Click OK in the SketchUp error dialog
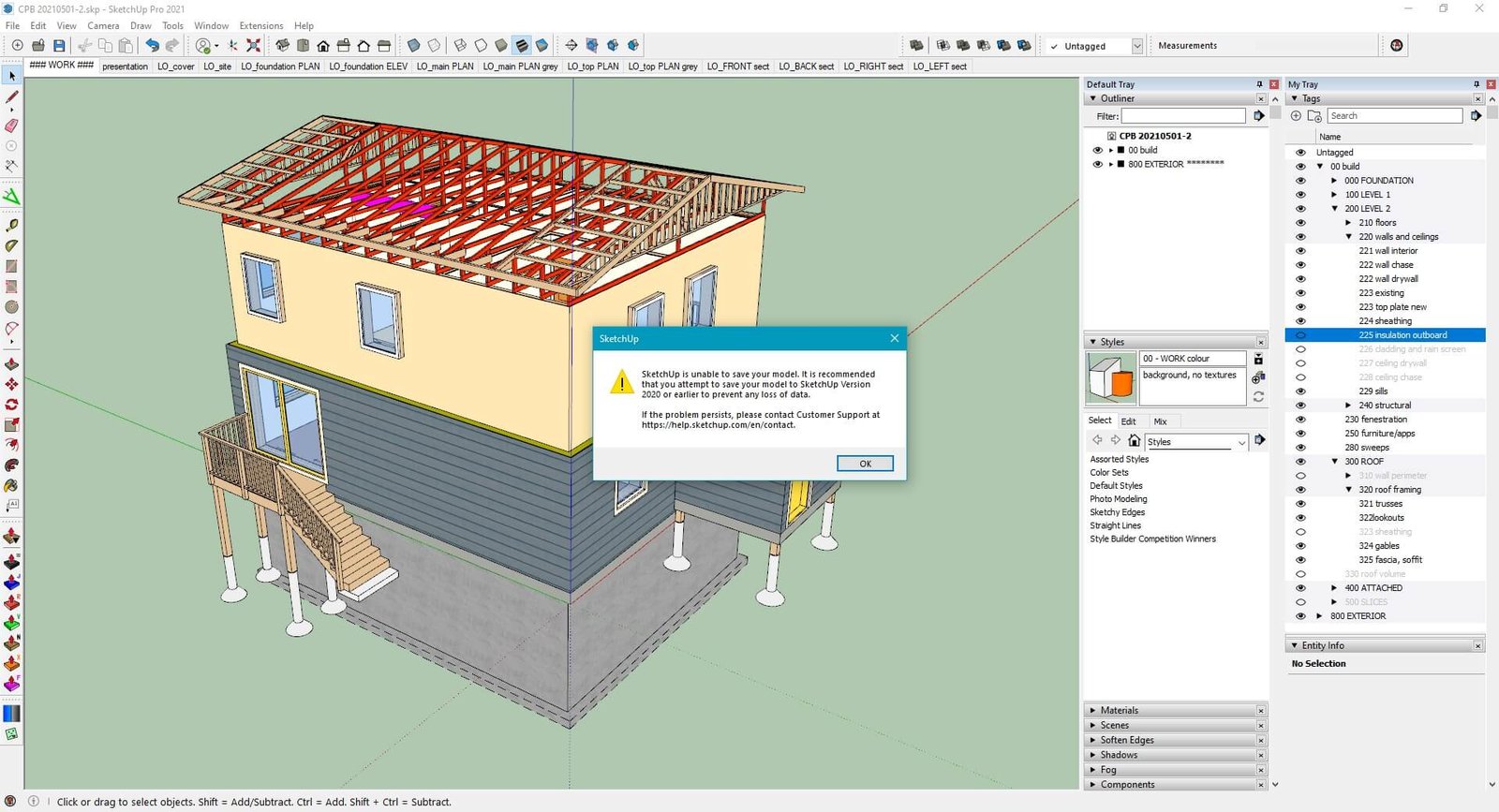The image size is (1499, 812). pyautogui.click(x=865, y=464)
